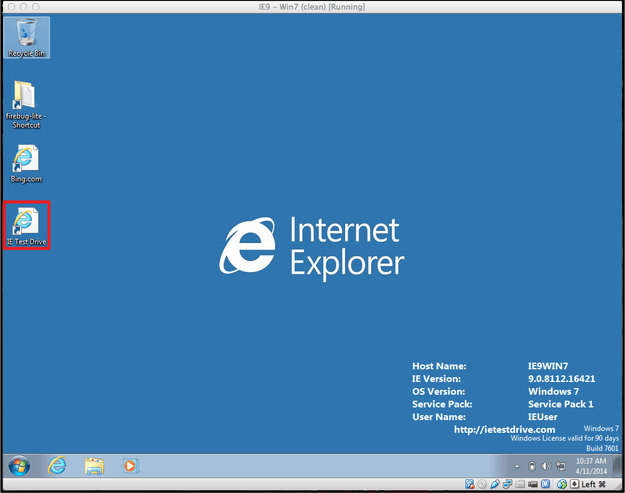Click VirtualBox virtualization features V icon

pyautogui.click(x=545, y=484)
